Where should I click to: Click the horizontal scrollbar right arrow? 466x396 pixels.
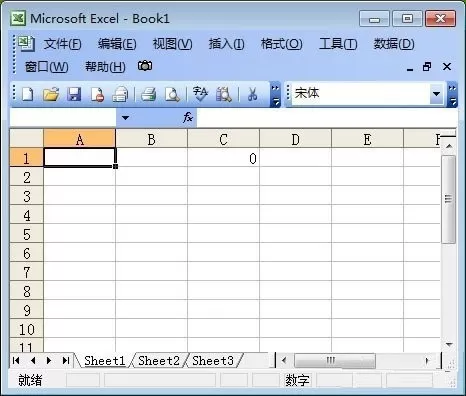click(x=427, y=360)
